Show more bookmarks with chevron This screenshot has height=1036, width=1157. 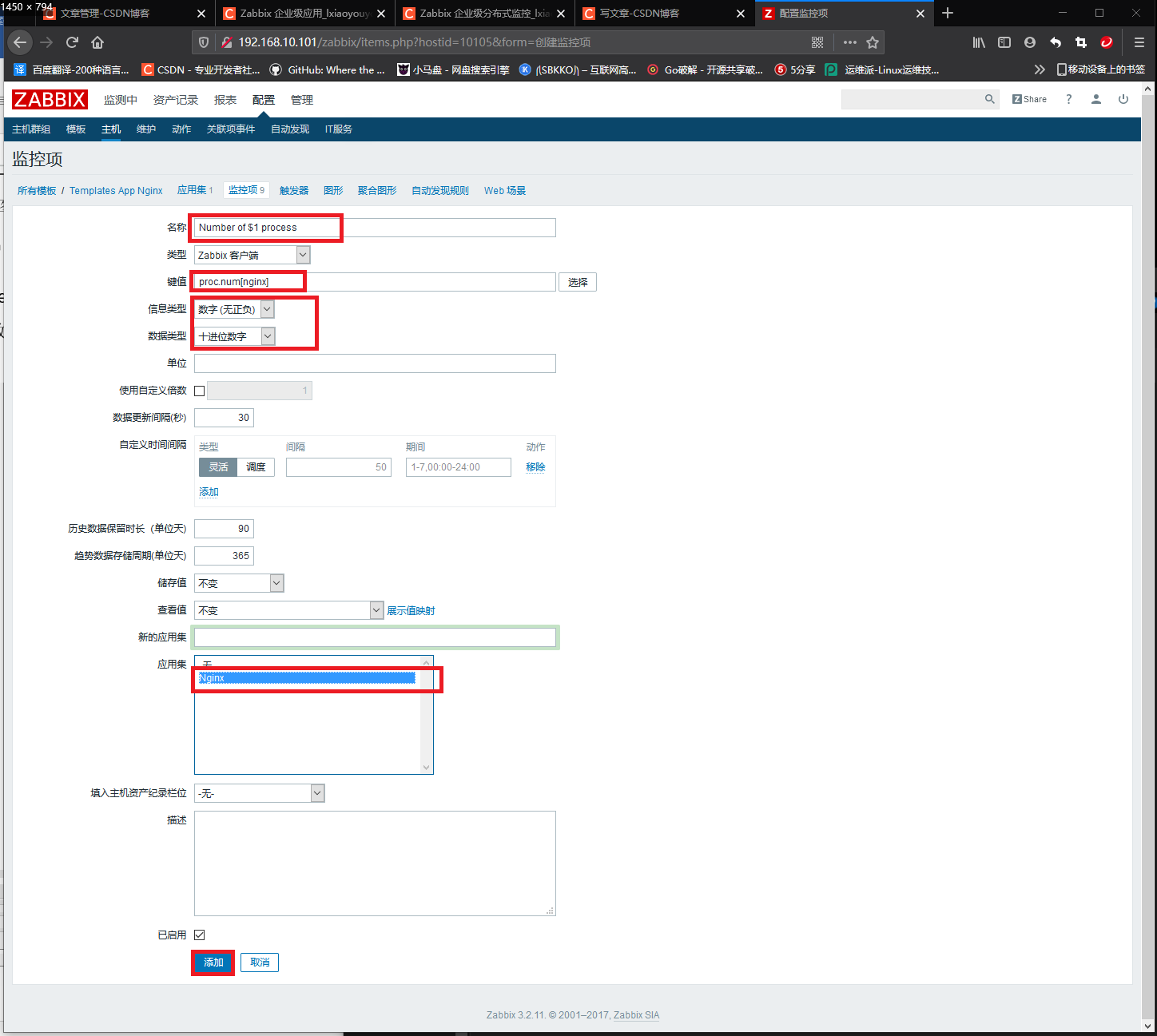click(x=1040, y=69)
